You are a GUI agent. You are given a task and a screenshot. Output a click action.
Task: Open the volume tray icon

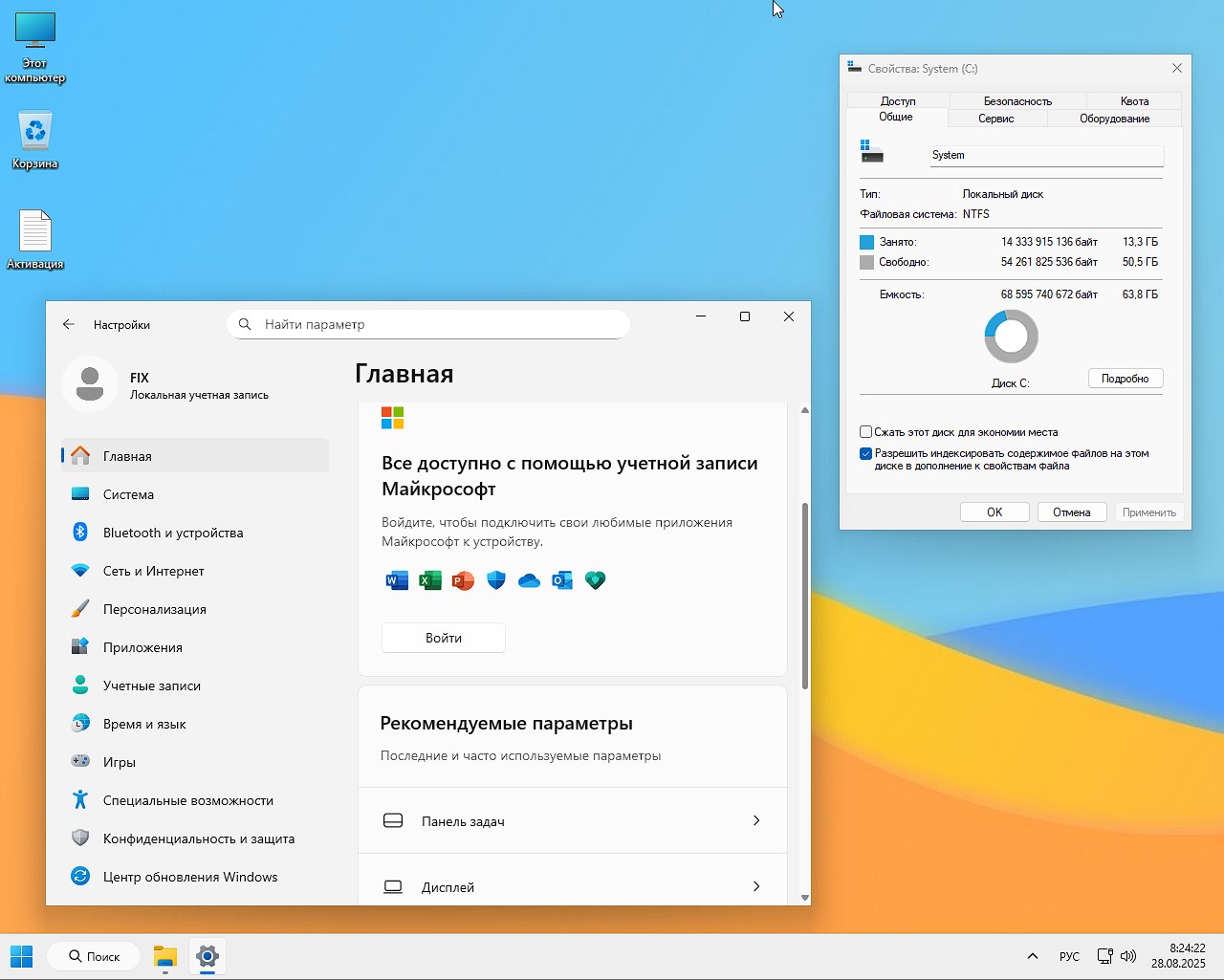pos(1128,956)
